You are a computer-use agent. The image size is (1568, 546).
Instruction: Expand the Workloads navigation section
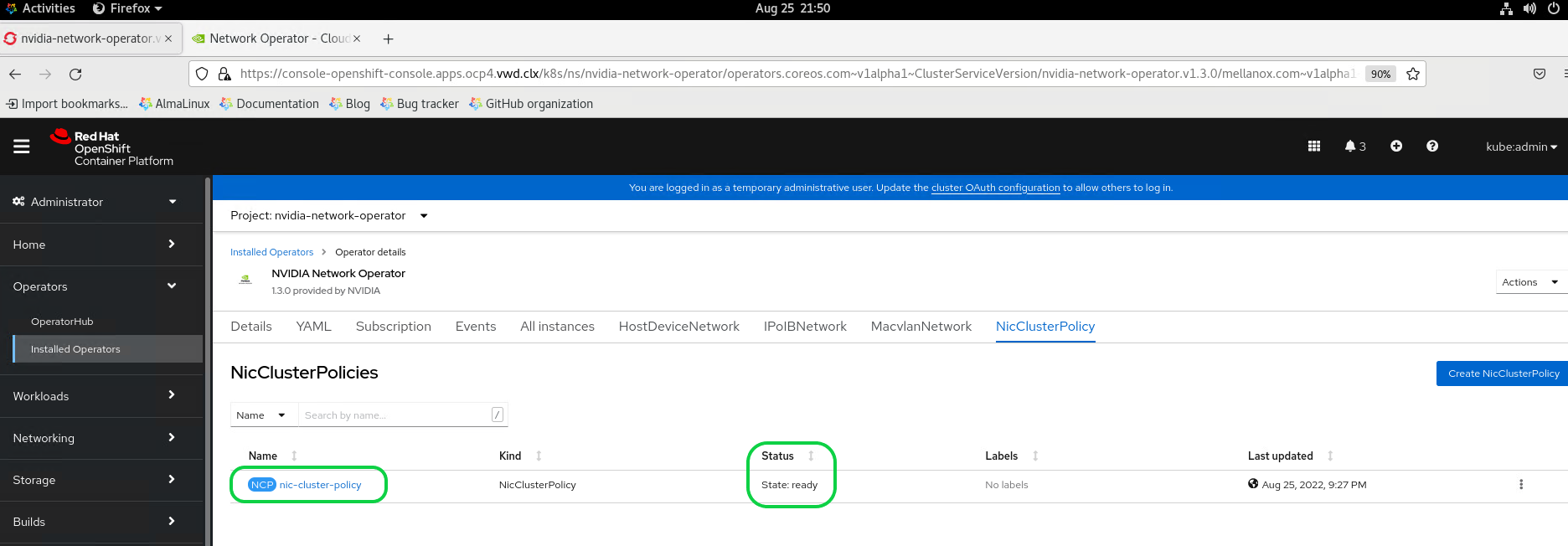[x=101, y=396]
